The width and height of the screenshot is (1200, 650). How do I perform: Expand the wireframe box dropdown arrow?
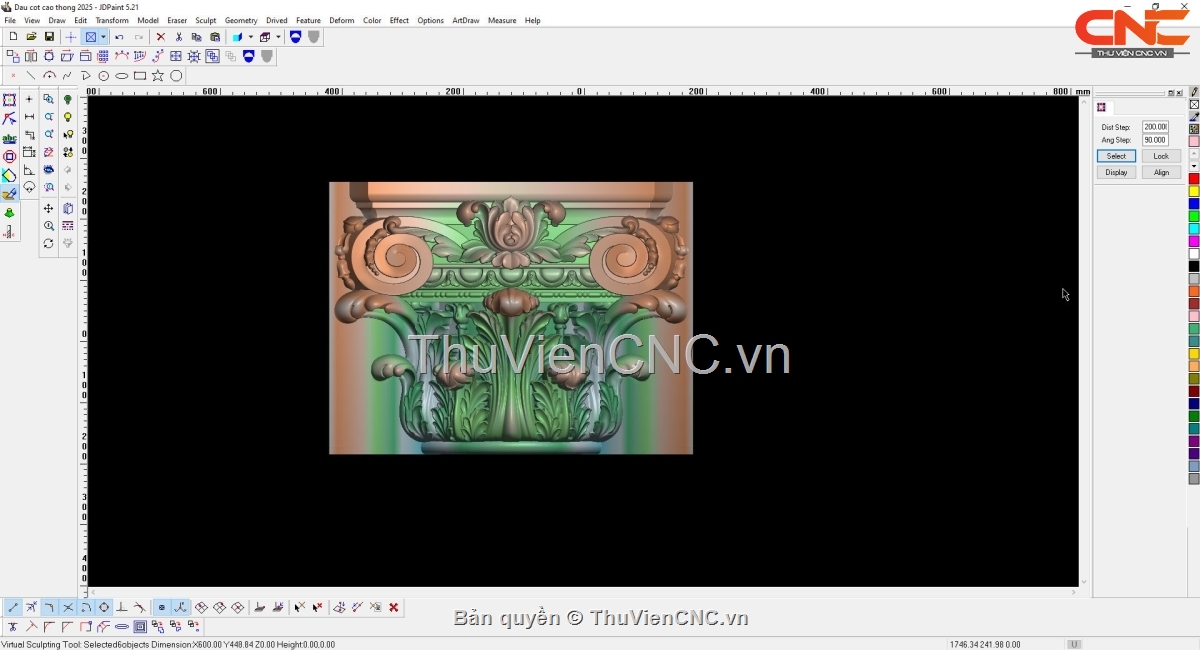[x=278, y=37]
